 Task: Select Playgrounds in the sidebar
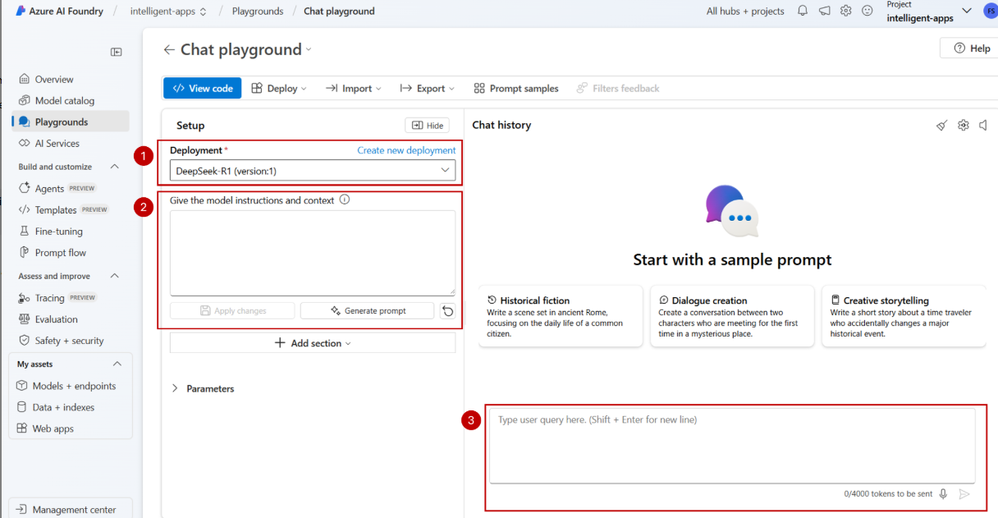tap(70, 122)
